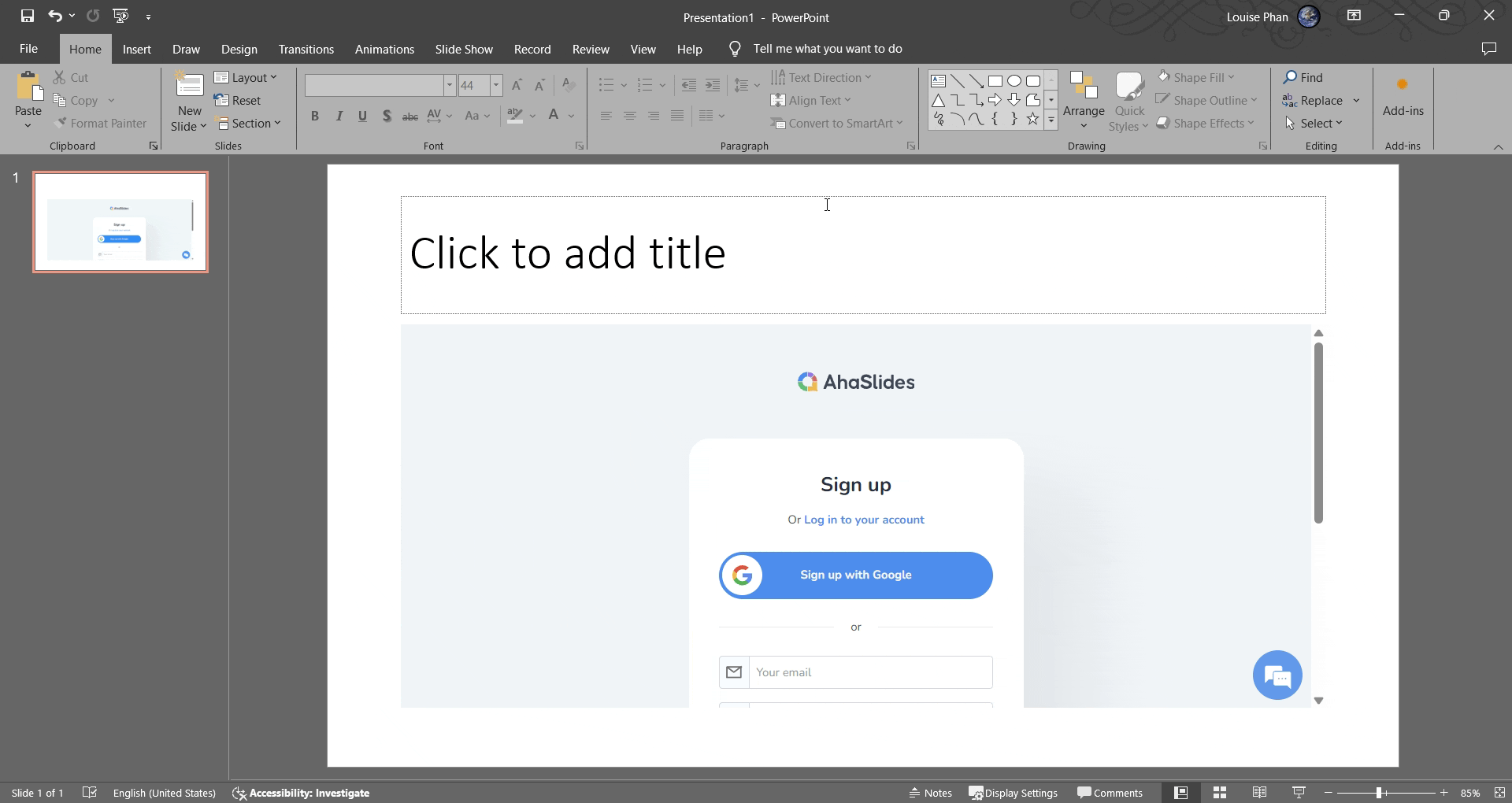Switch to the Design tab
This screenshot has height=803, width=1512.
(239, 49)
